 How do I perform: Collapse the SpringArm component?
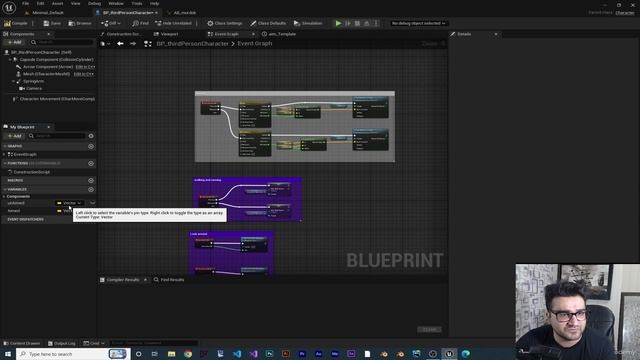click(x=13, y=81)
